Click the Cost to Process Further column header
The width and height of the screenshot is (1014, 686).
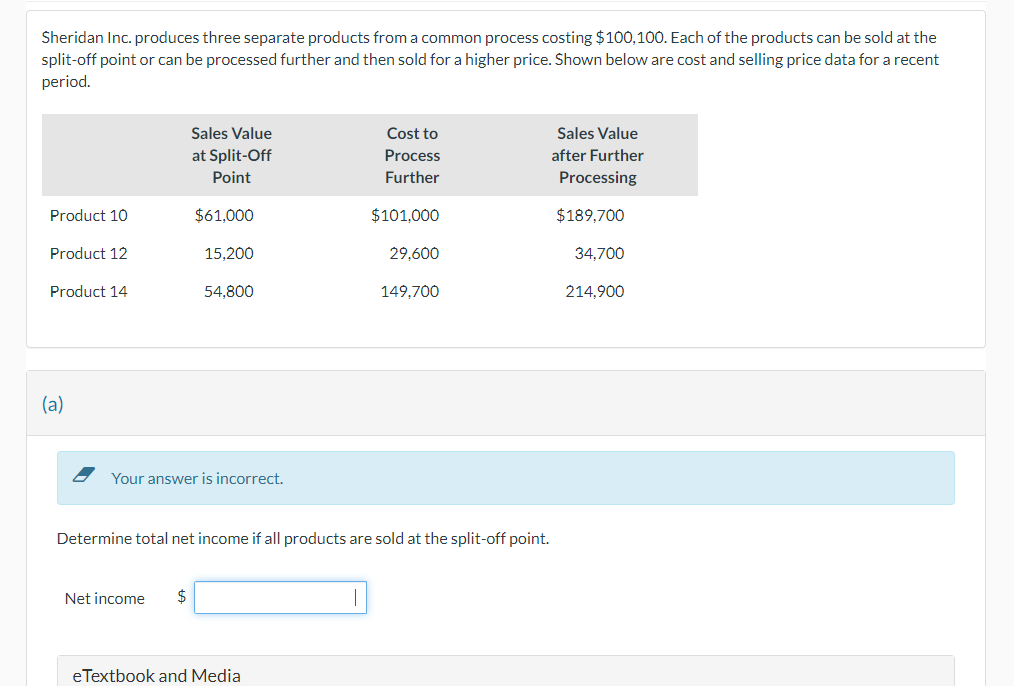pos(411,155)
